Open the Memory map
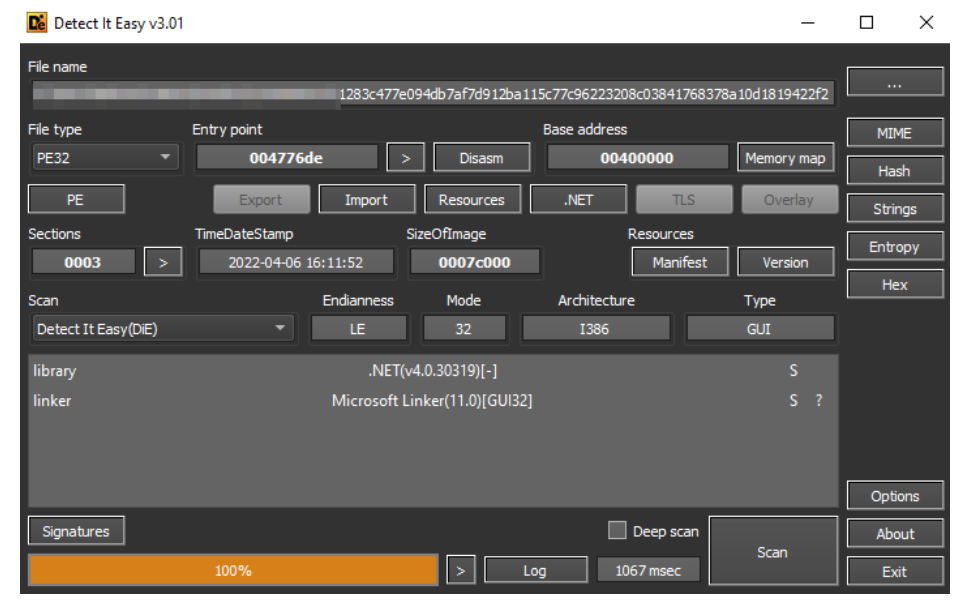The image size is (961, 601). (x=786, y=158)
